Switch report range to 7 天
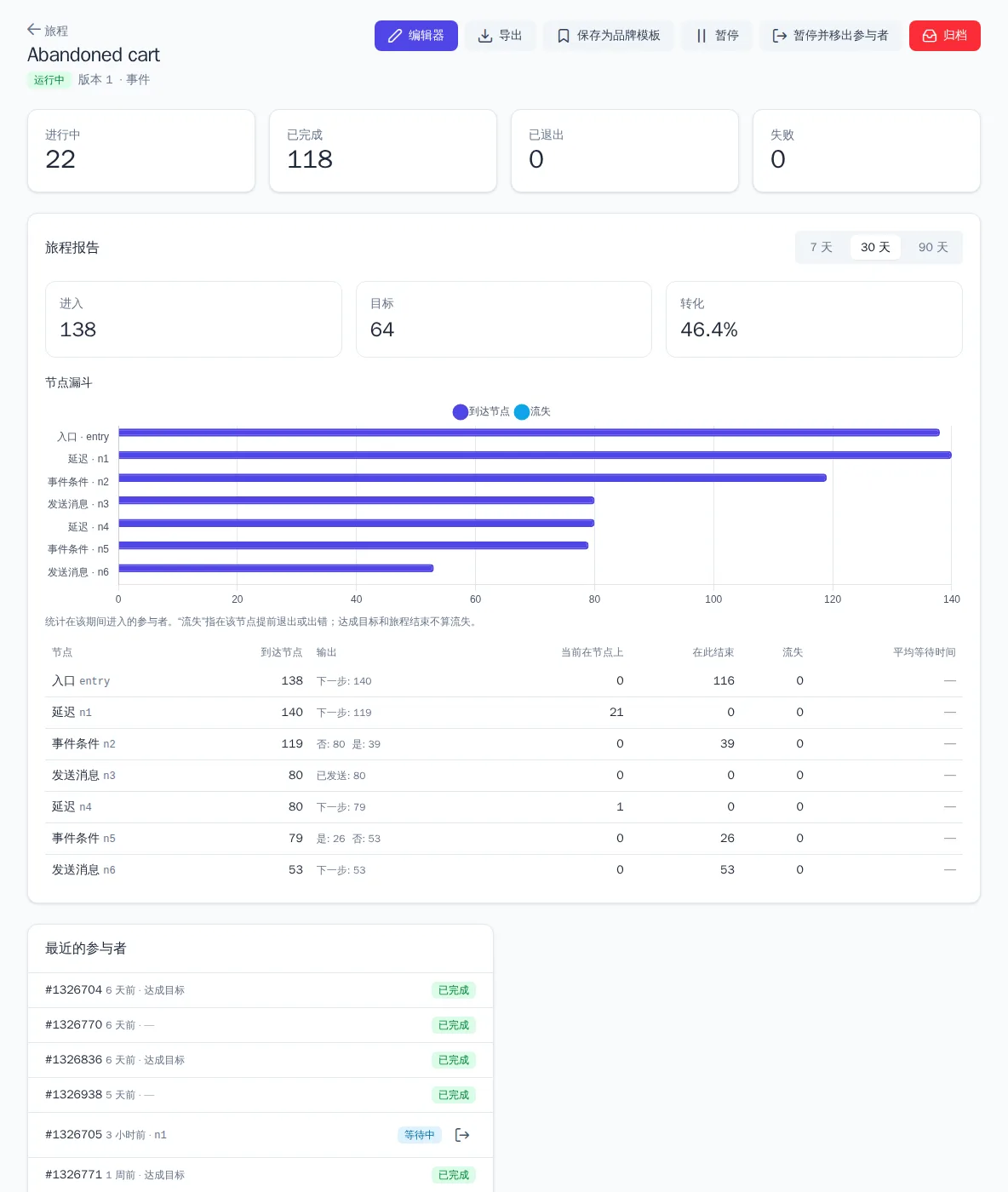This screenshot has height=1192, width=1008. pyautogui.click(x=822, y=247)
